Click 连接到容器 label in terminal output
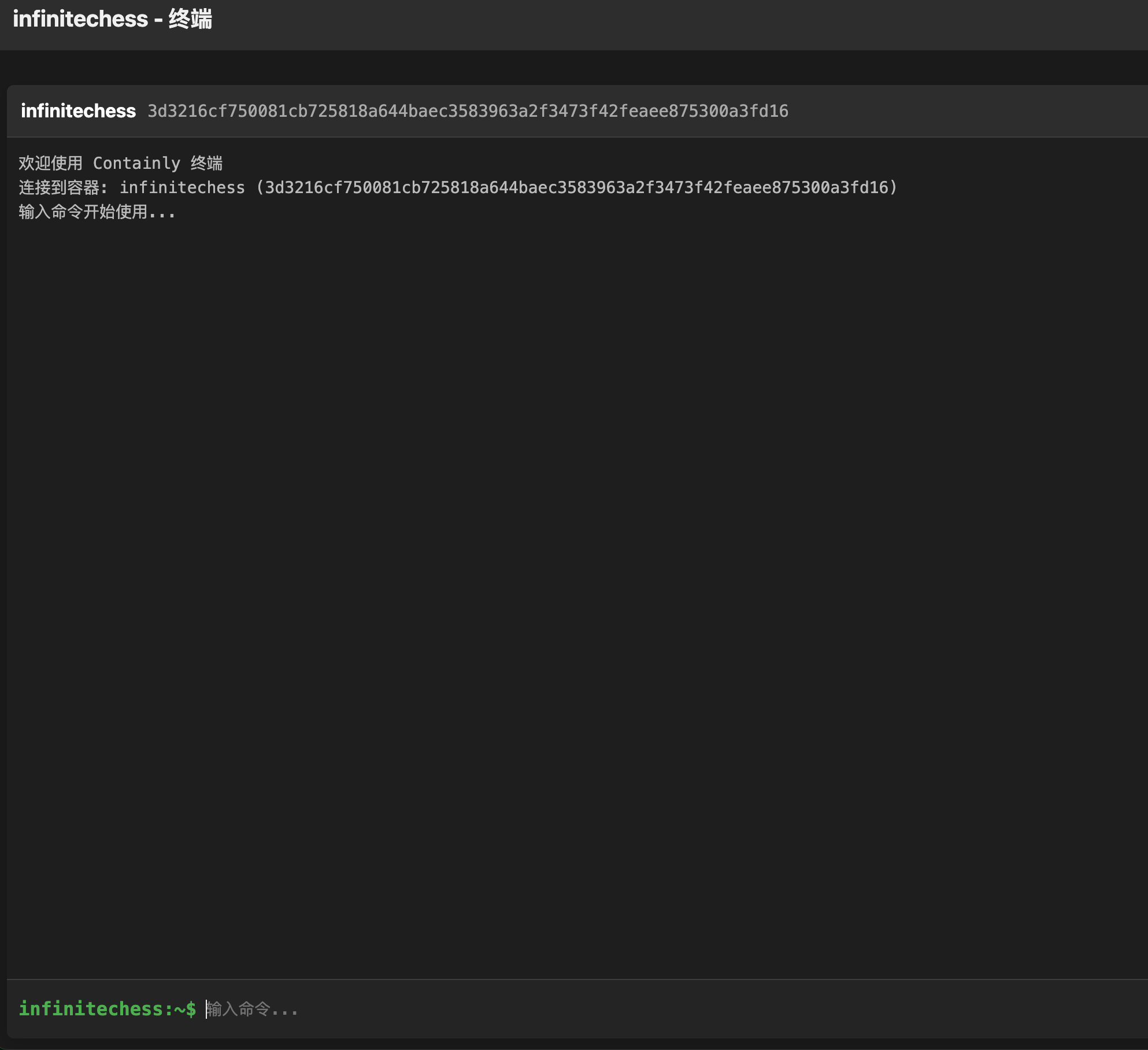Viewport: 1148px width, 1050px height. point(59,187)
